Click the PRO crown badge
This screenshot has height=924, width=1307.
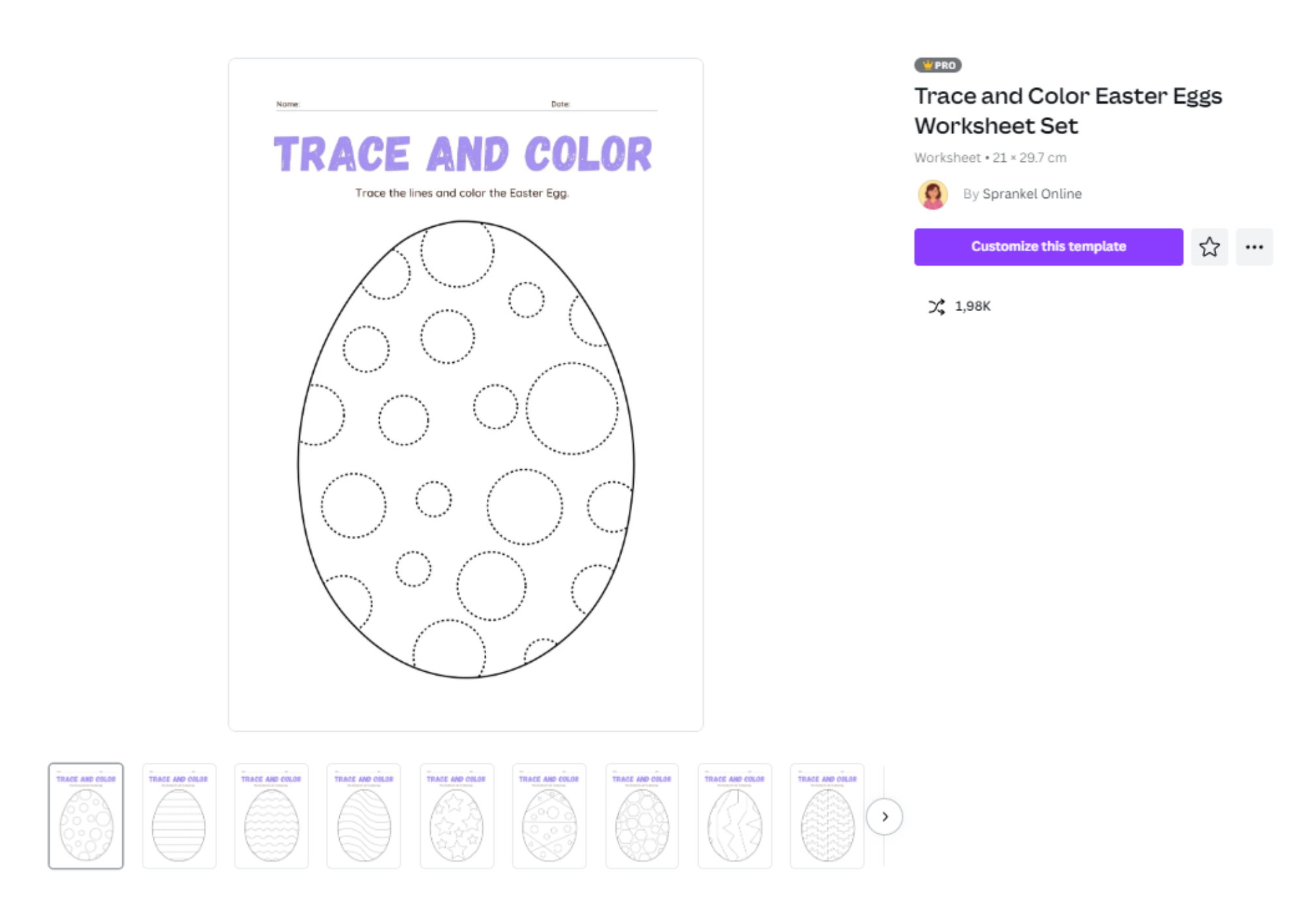938,65
